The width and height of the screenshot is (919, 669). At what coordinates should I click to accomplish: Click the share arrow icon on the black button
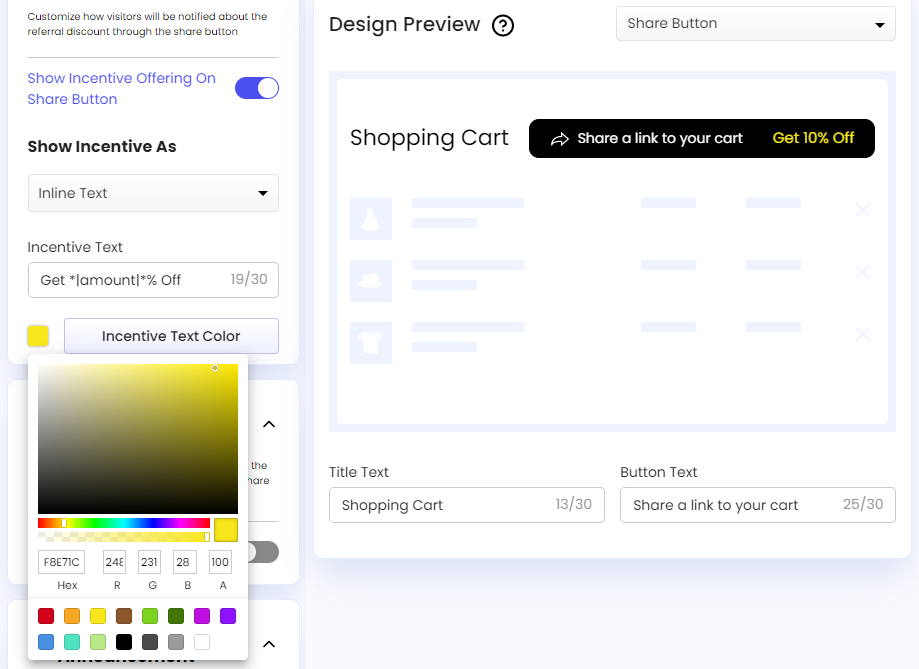(x=560, y=138)
